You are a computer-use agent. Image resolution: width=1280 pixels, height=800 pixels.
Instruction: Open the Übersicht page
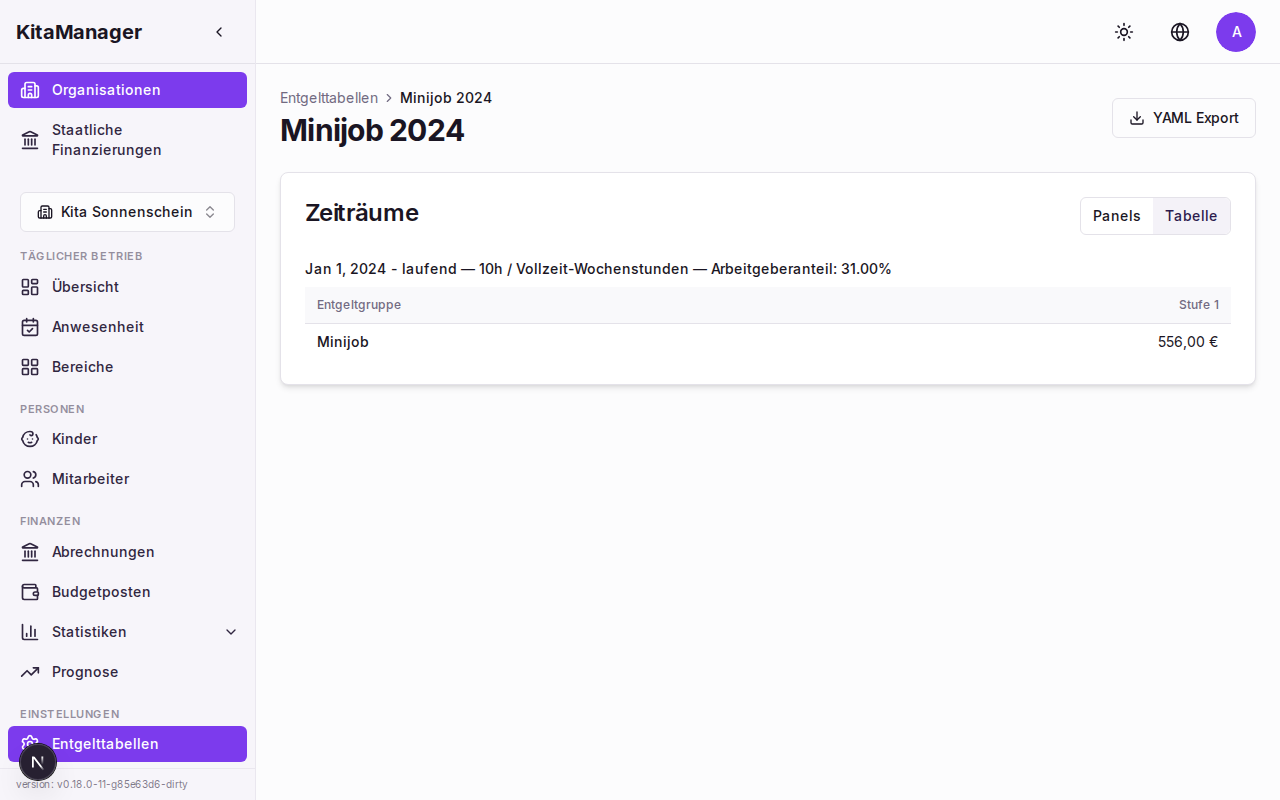[x=85, y=287]
